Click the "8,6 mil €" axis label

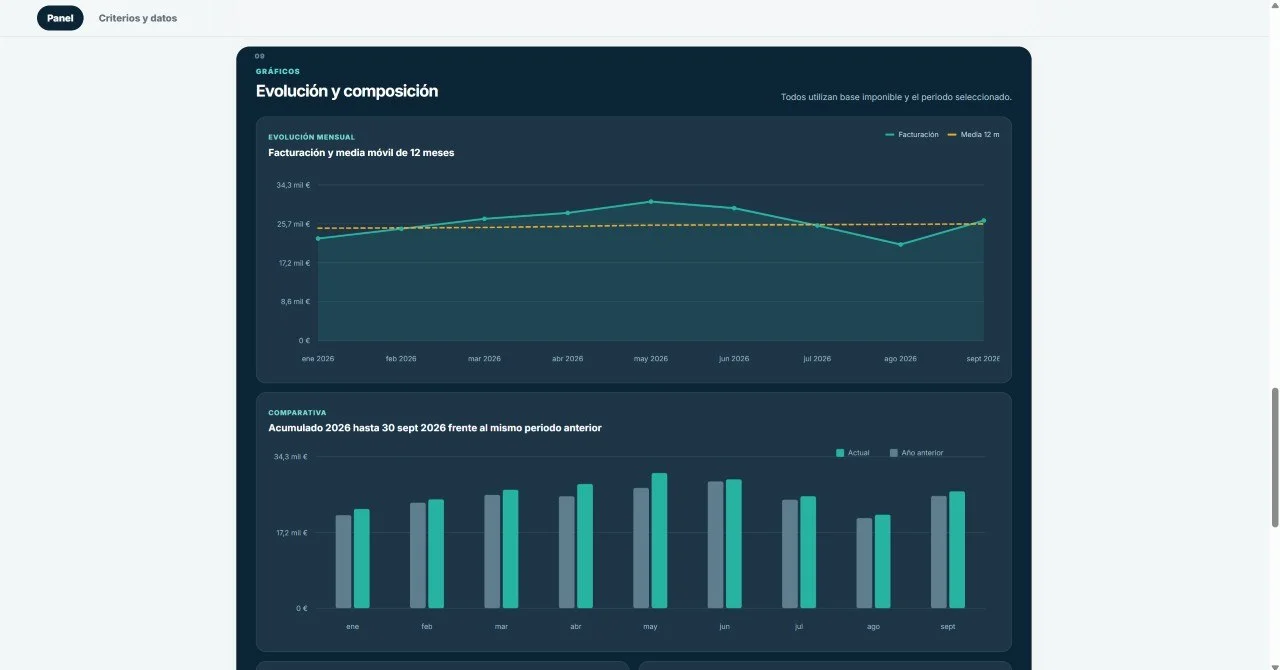[295, 301]
